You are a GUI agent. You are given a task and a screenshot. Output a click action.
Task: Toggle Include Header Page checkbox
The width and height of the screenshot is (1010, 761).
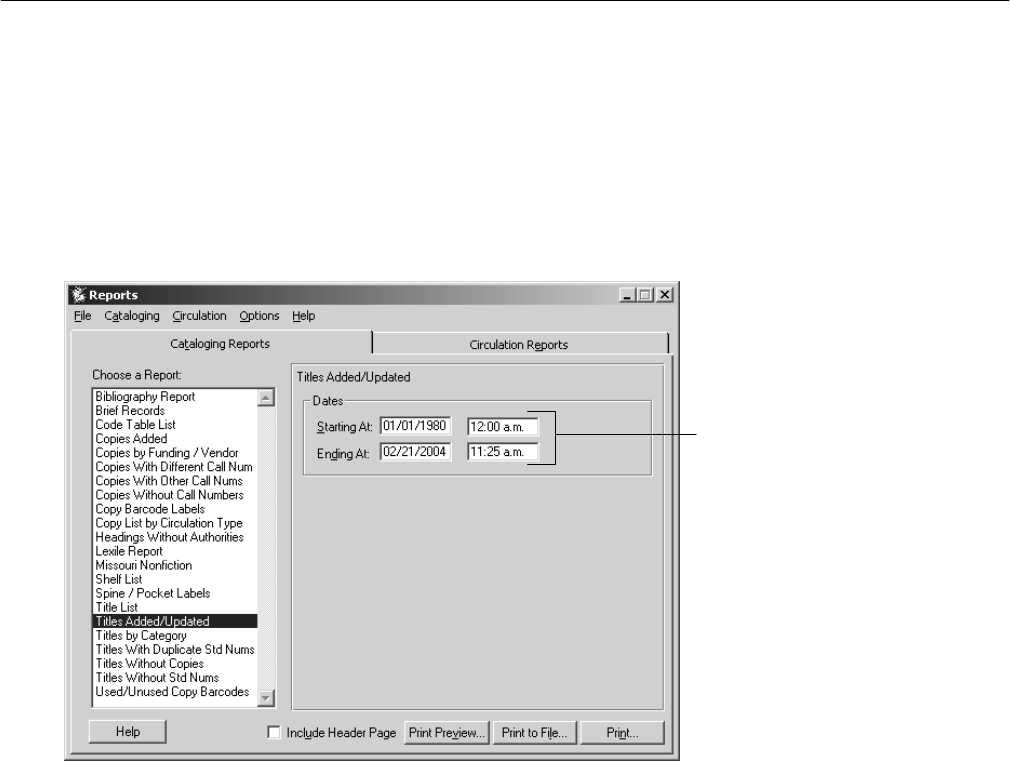click(274, 733)
